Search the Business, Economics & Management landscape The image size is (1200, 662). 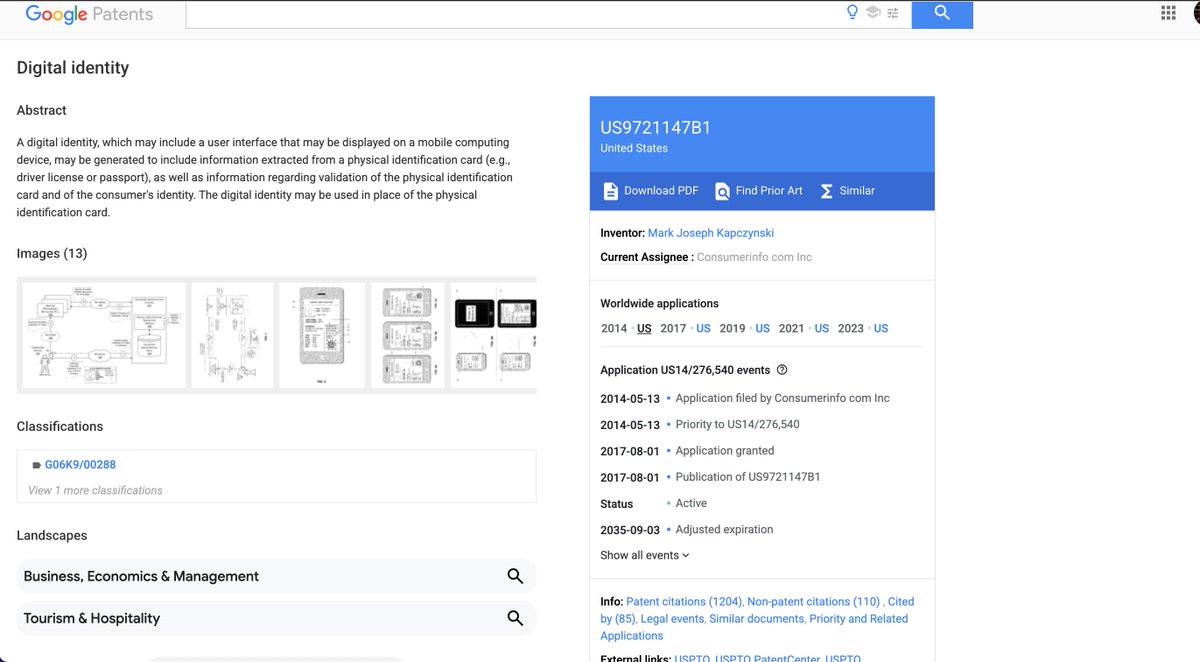tap(276, 576)
